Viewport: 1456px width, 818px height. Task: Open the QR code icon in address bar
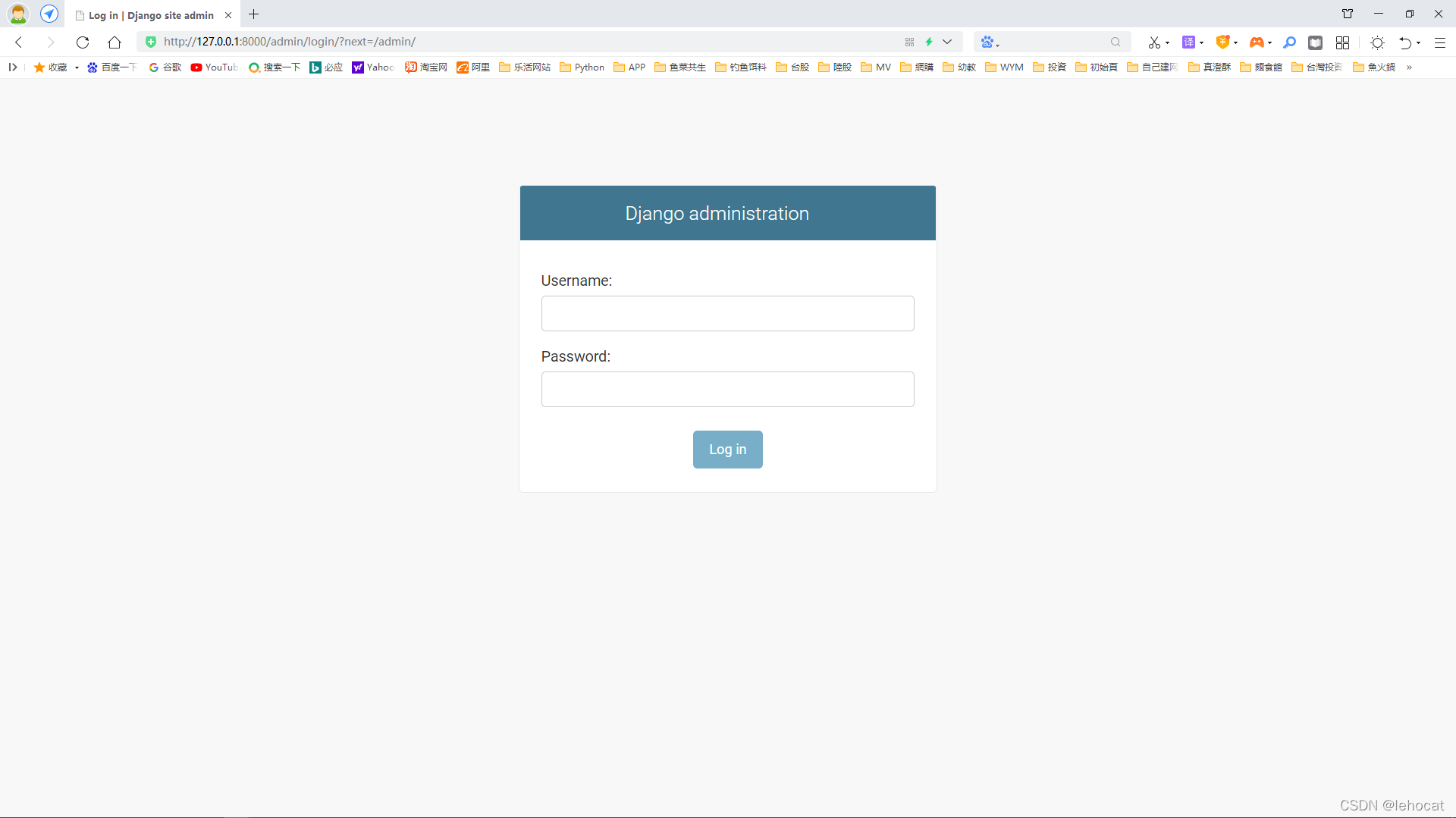(x=909, y=42)
